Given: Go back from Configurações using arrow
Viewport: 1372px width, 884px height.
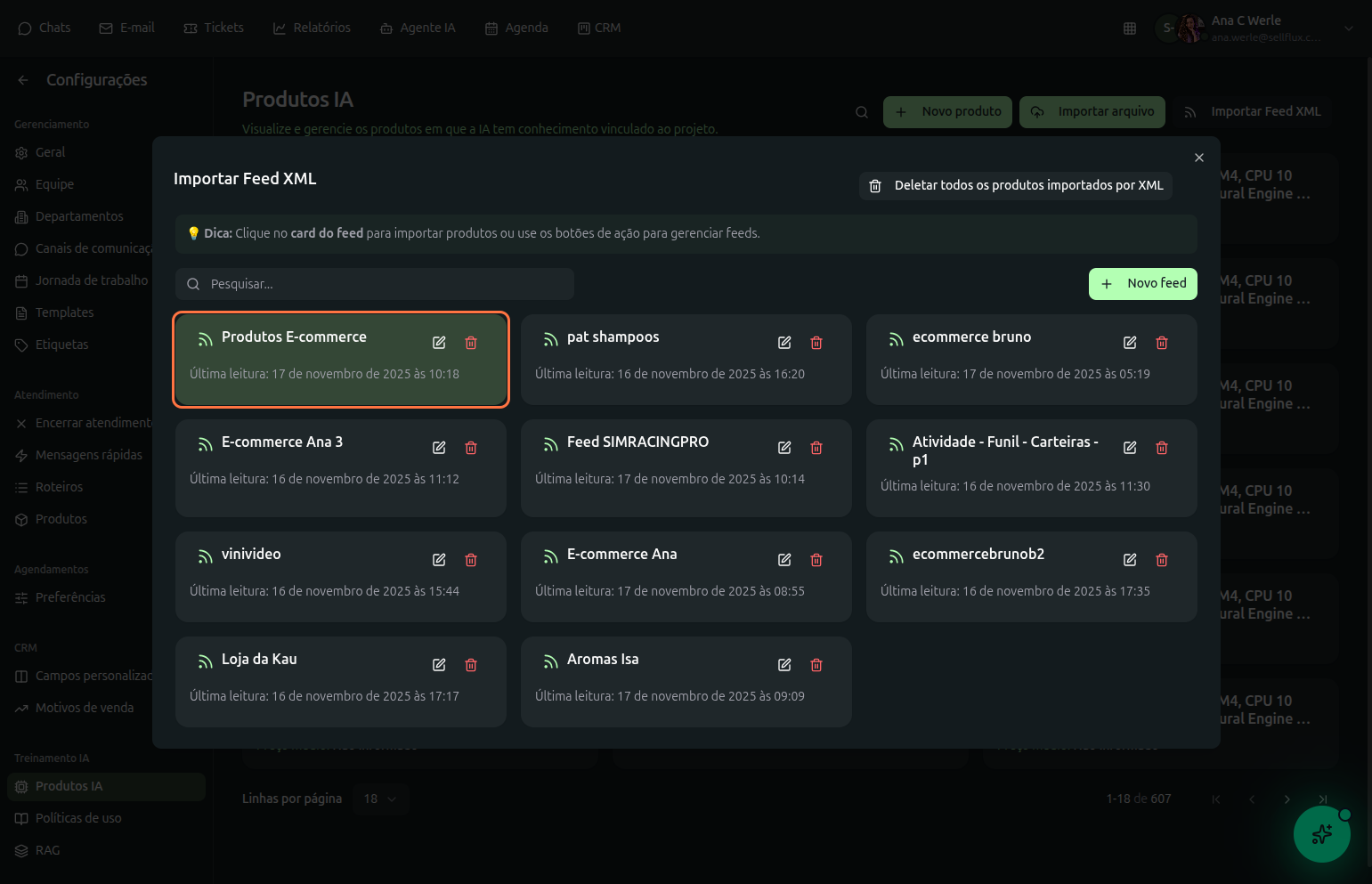Looking at the screenshot, I should (23, 80).
